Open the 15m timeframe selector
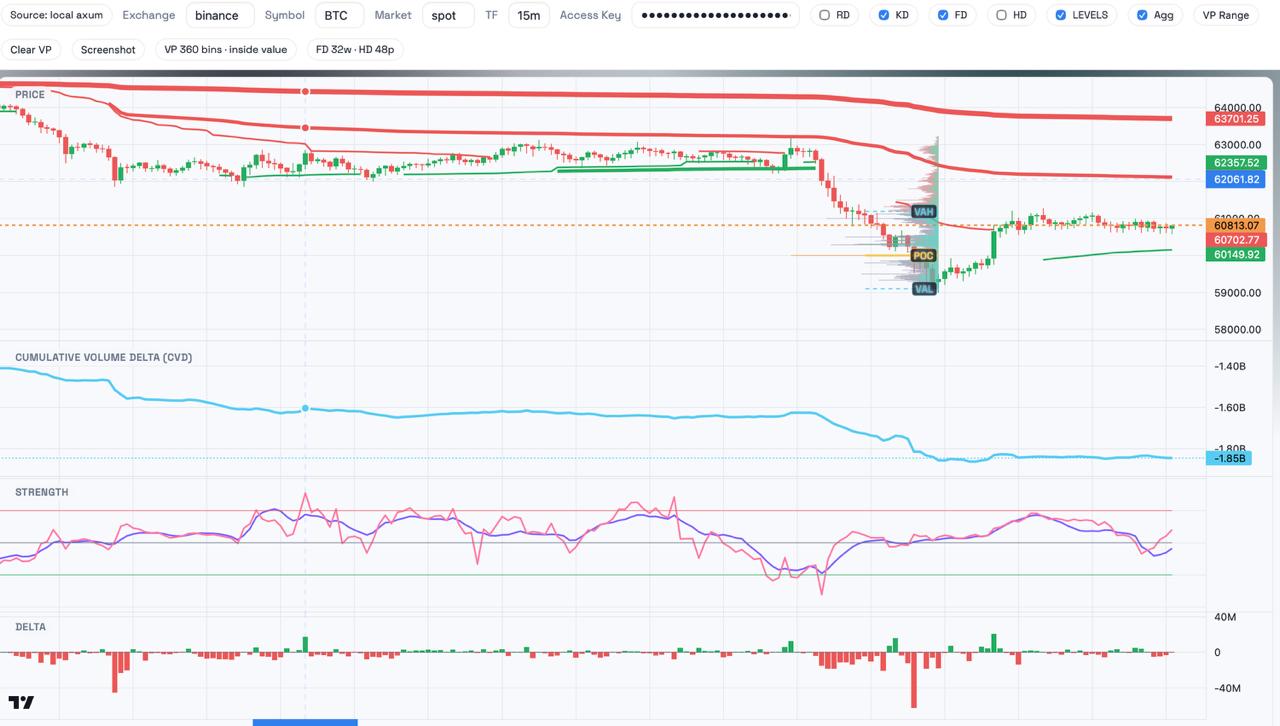Image resolution: width=1280 pixels, height=726 pixels. [528, 15]
